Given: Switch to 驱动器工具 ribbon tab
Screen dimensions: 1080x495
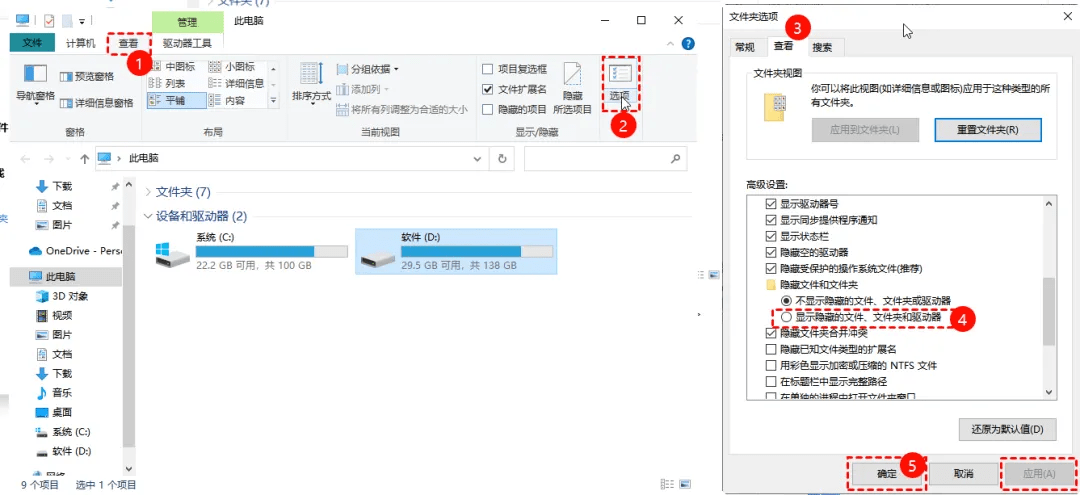Looking at the screenshot, I should click(187, 43).
